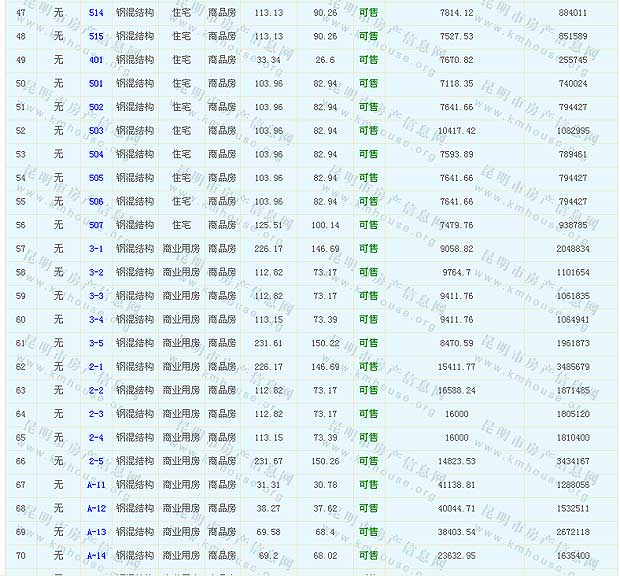Image resolution: width=620 pixels, height=576 pixels.
Task: Open room 503 details link
Action: [96, 131]
